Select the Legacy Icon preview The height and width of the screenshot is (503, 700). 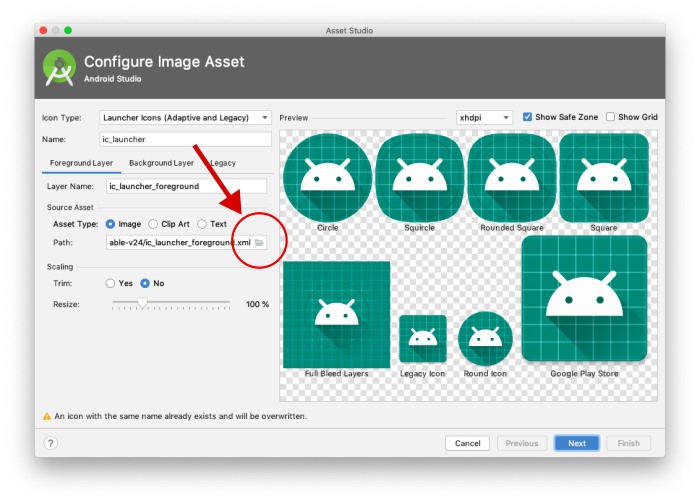[x=422, y=338]
